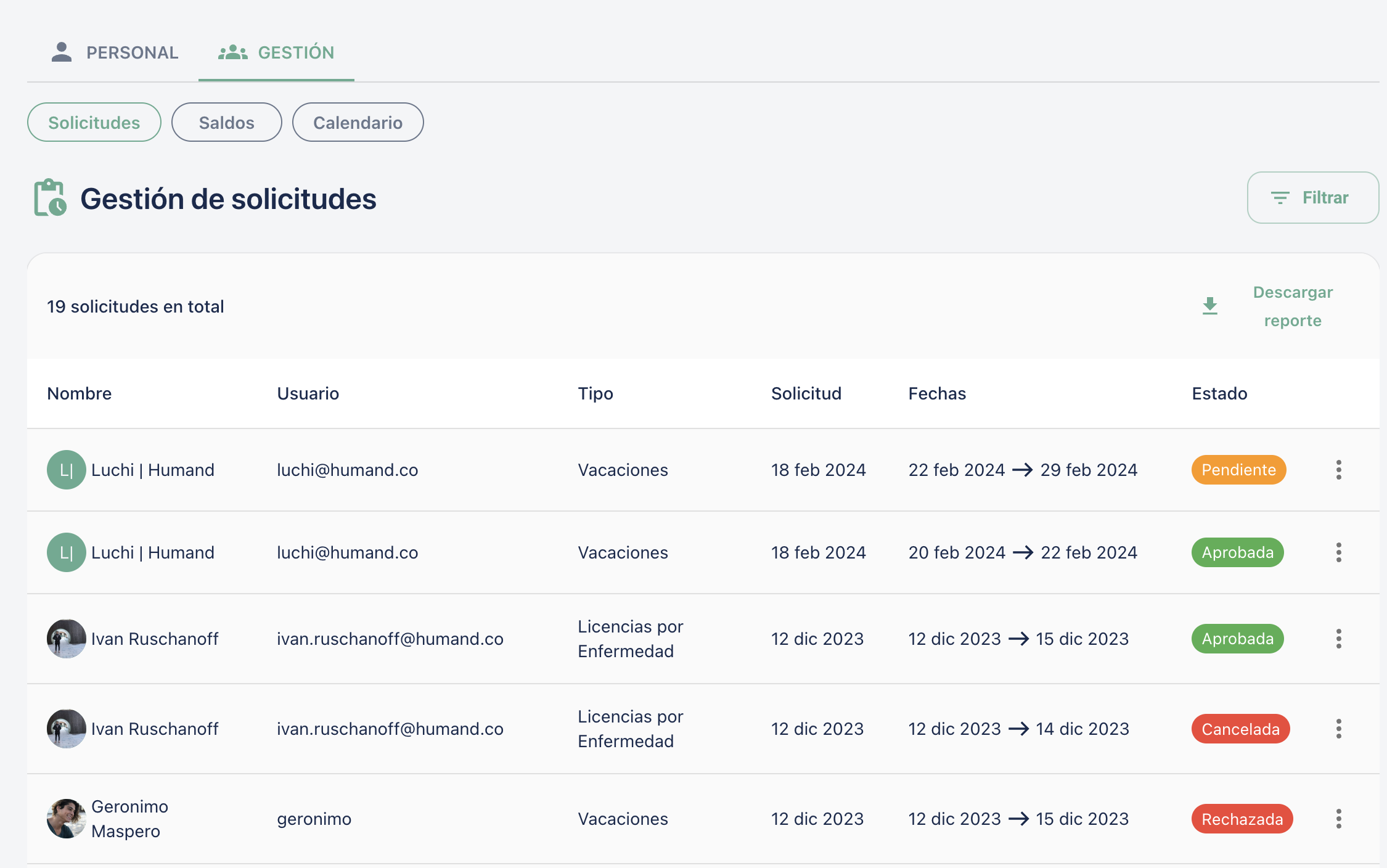Click the Estado column header

tap(1219, 393)
